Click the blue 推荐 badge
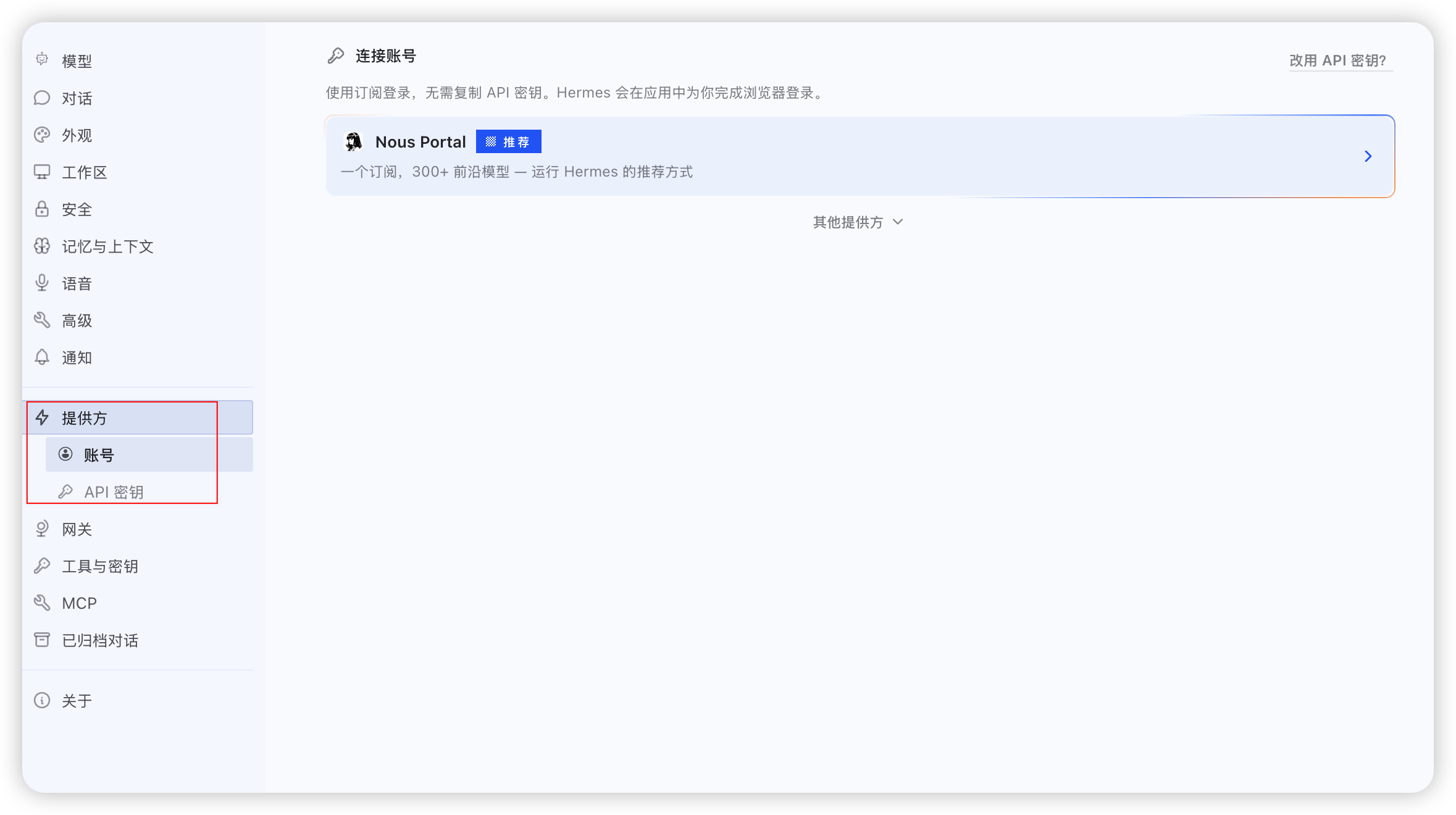Screen dimensions: 1456x815 click(508, 141)
